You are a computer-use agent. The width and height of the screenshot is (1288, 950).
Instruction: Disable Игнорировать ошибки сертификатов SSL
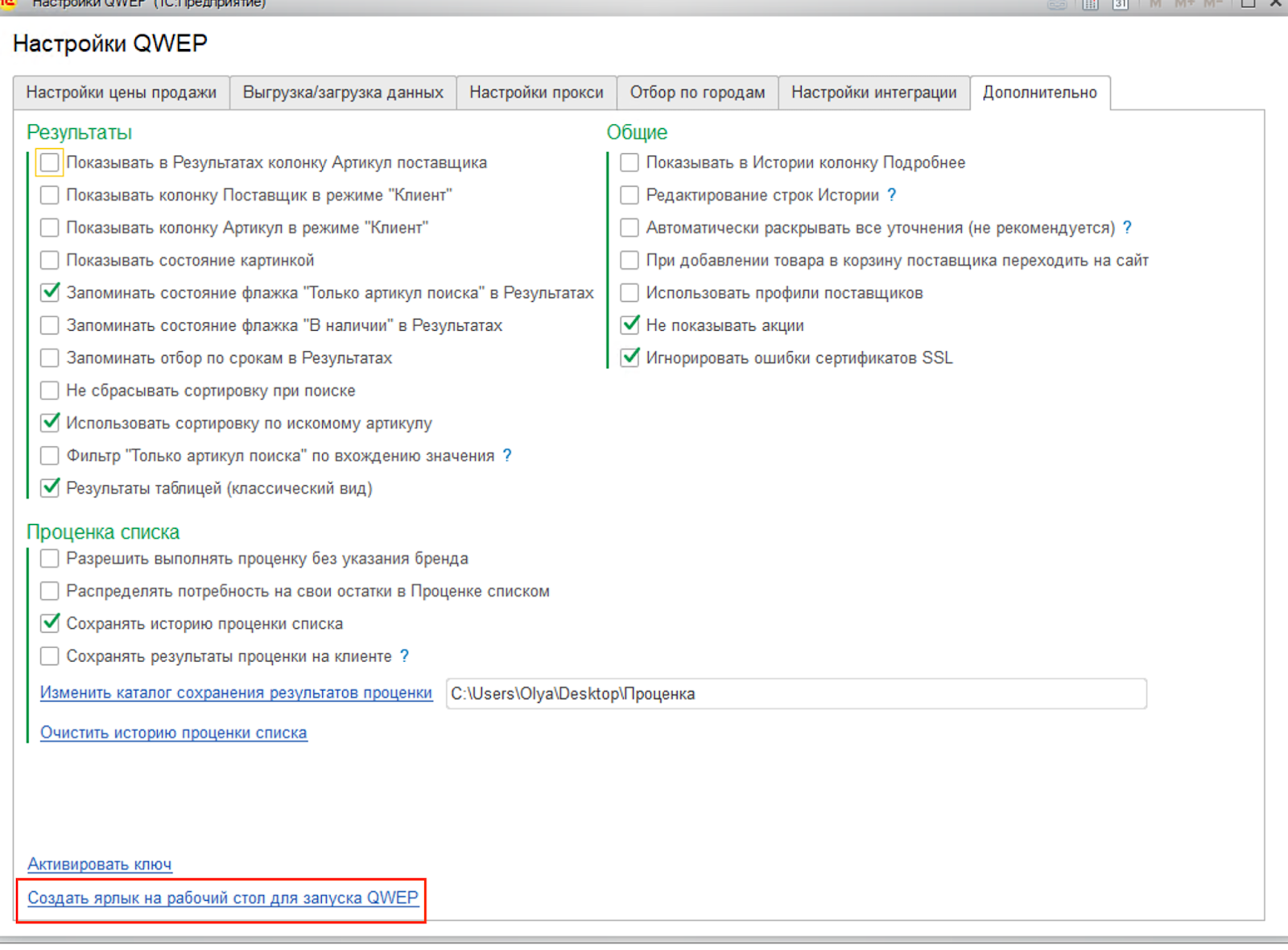pos(630,357)
